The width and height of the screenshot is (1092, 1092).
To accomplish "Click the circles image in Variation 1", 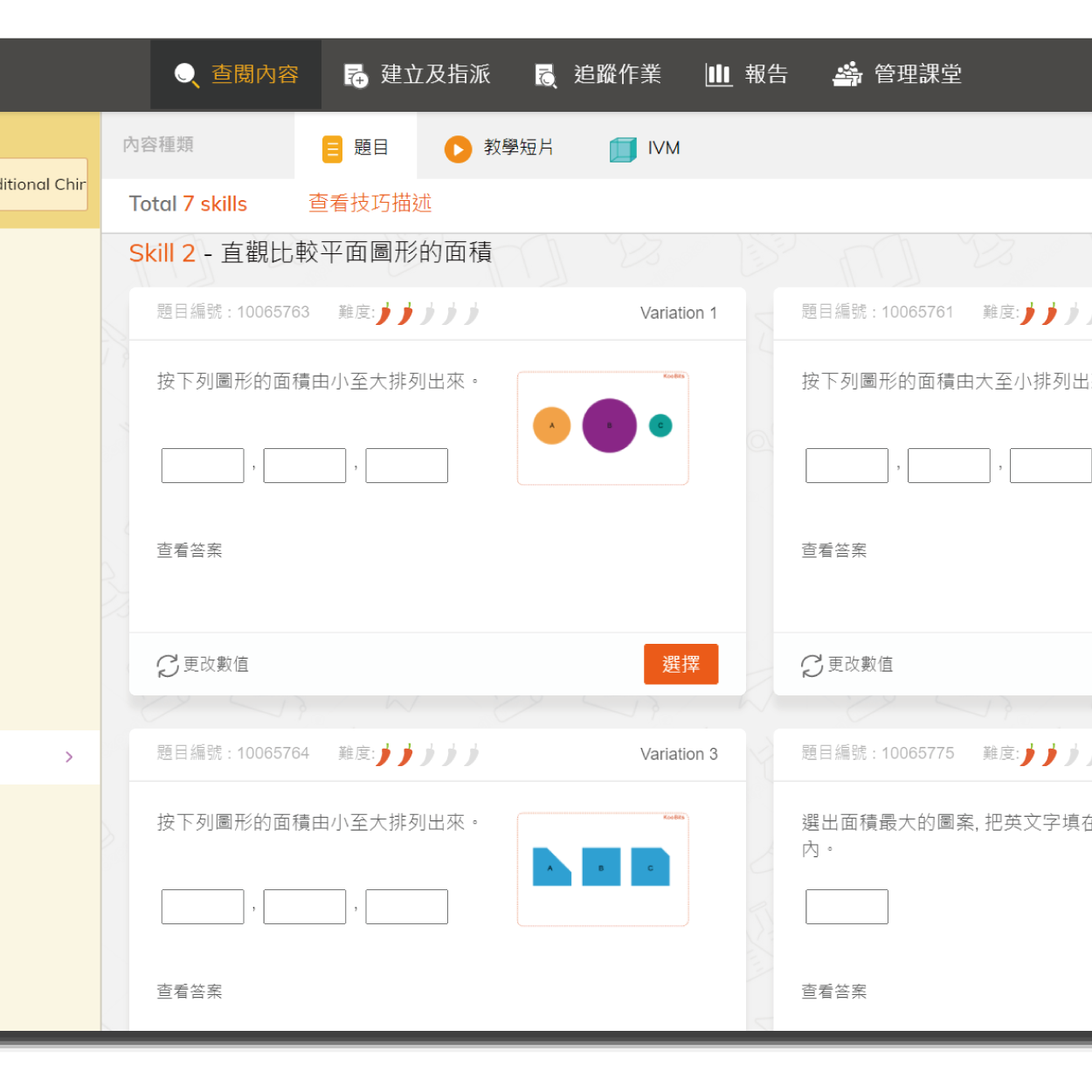I will [603, 428].
